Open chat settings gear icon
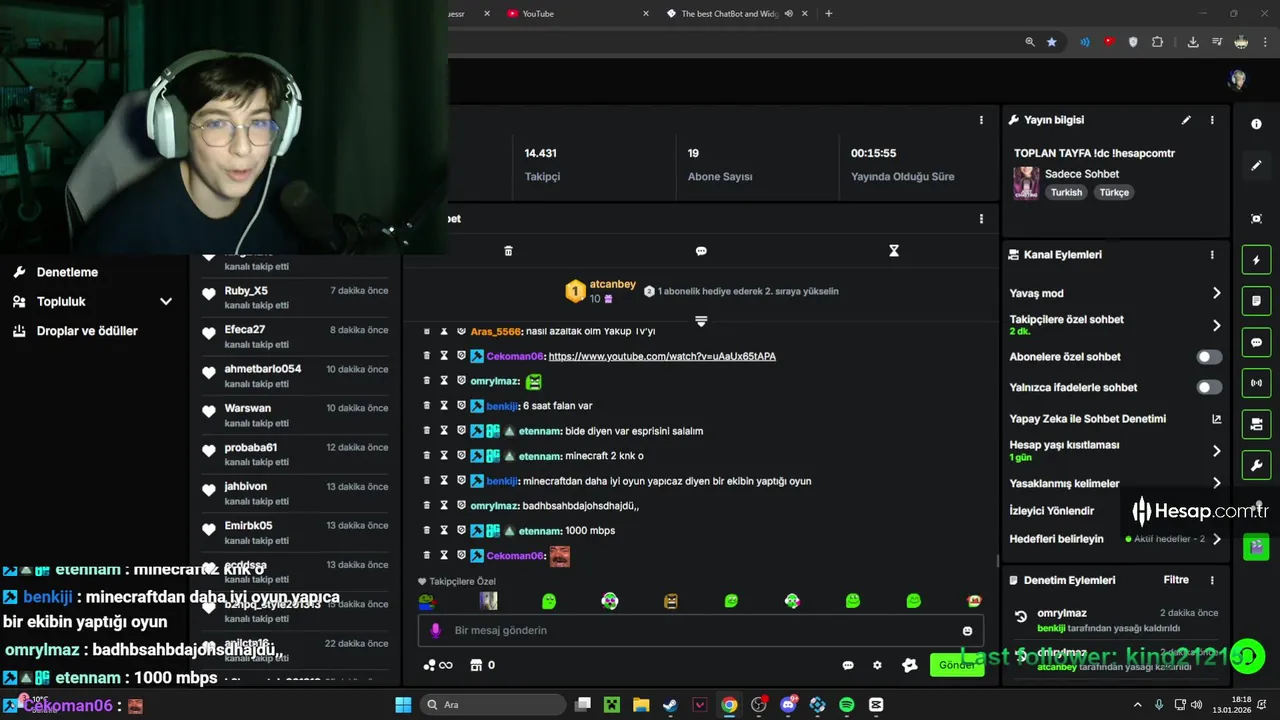The height and width of the screenshot is (720, 1280). point(877,665)
